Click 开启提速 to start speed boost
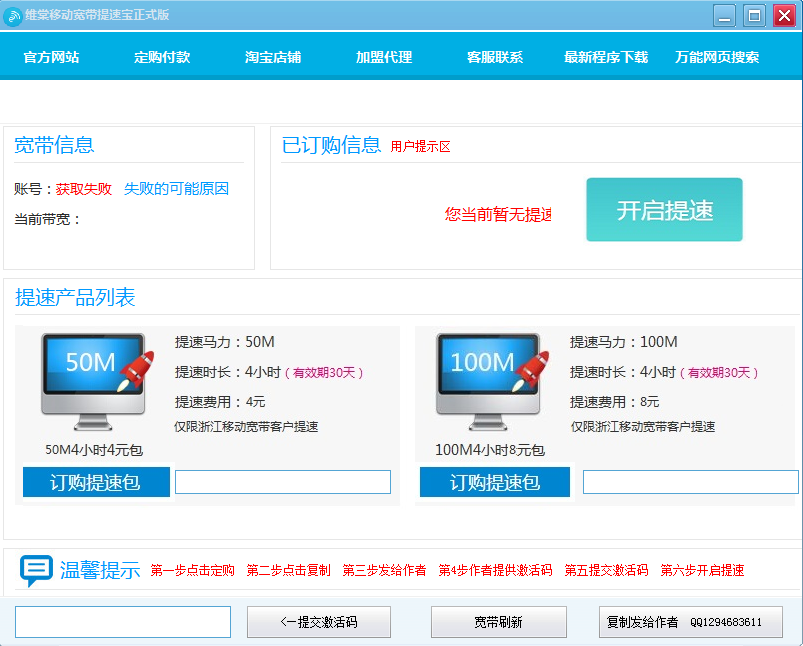This screenshot has height=646, width=803. (x=663, y=210)
